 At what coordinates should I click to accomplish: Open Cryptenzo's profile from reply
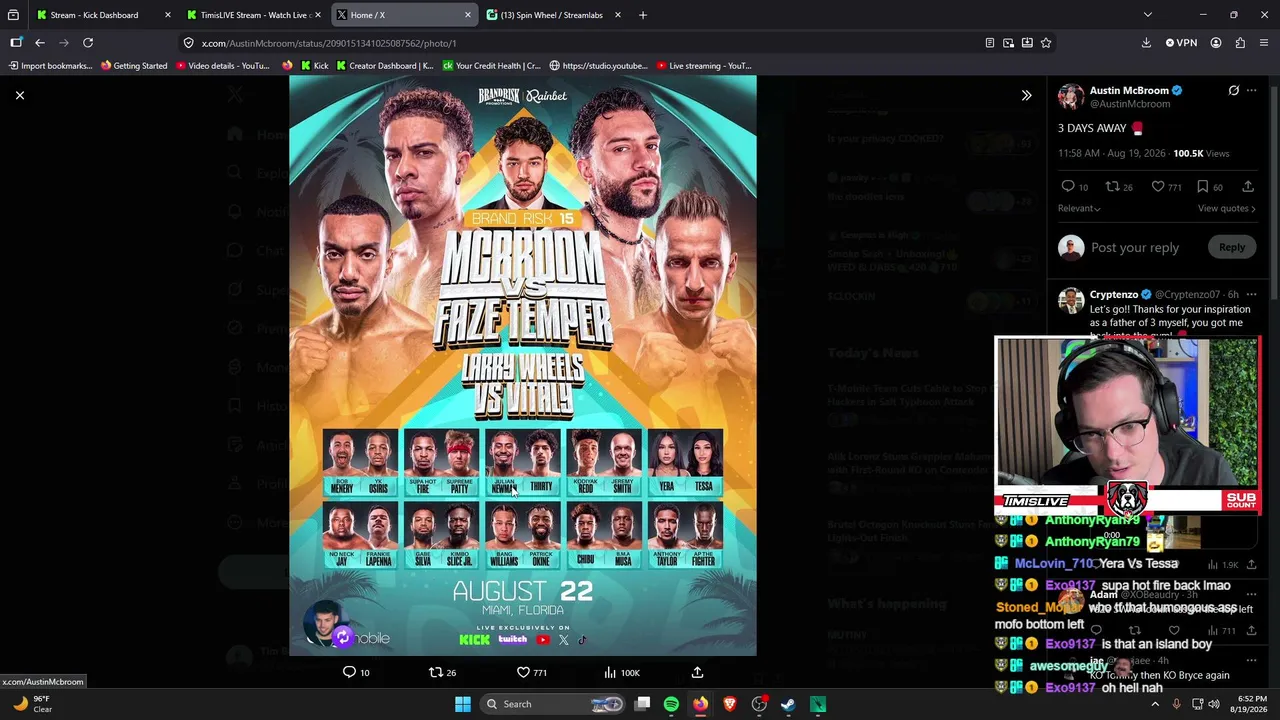(x=1114, y=294)
